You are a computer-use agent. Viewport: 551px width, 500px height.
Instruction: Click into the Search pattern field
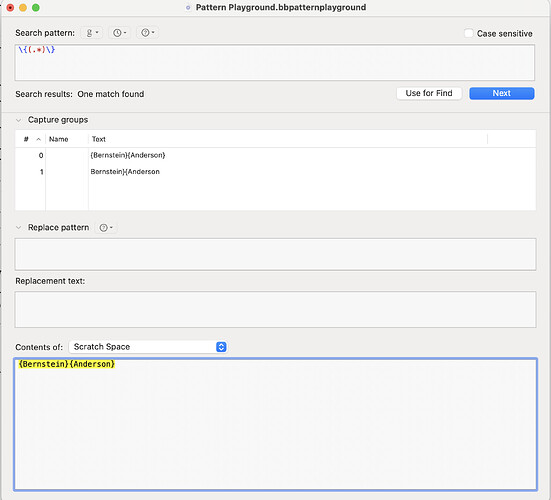point(275,63)
